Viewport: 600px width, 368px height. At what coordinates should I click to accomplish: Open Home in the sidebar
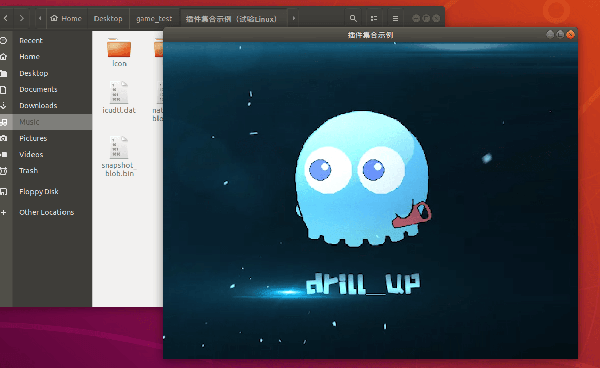tap(46, 57)
